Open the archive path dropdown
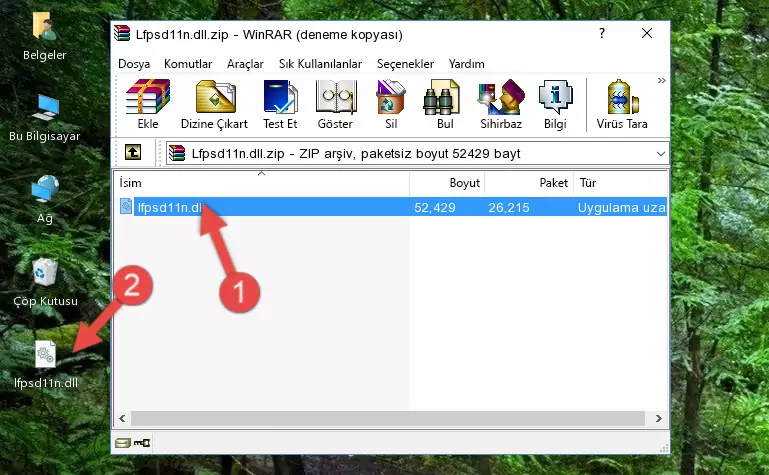 click(x=661, y=154)
